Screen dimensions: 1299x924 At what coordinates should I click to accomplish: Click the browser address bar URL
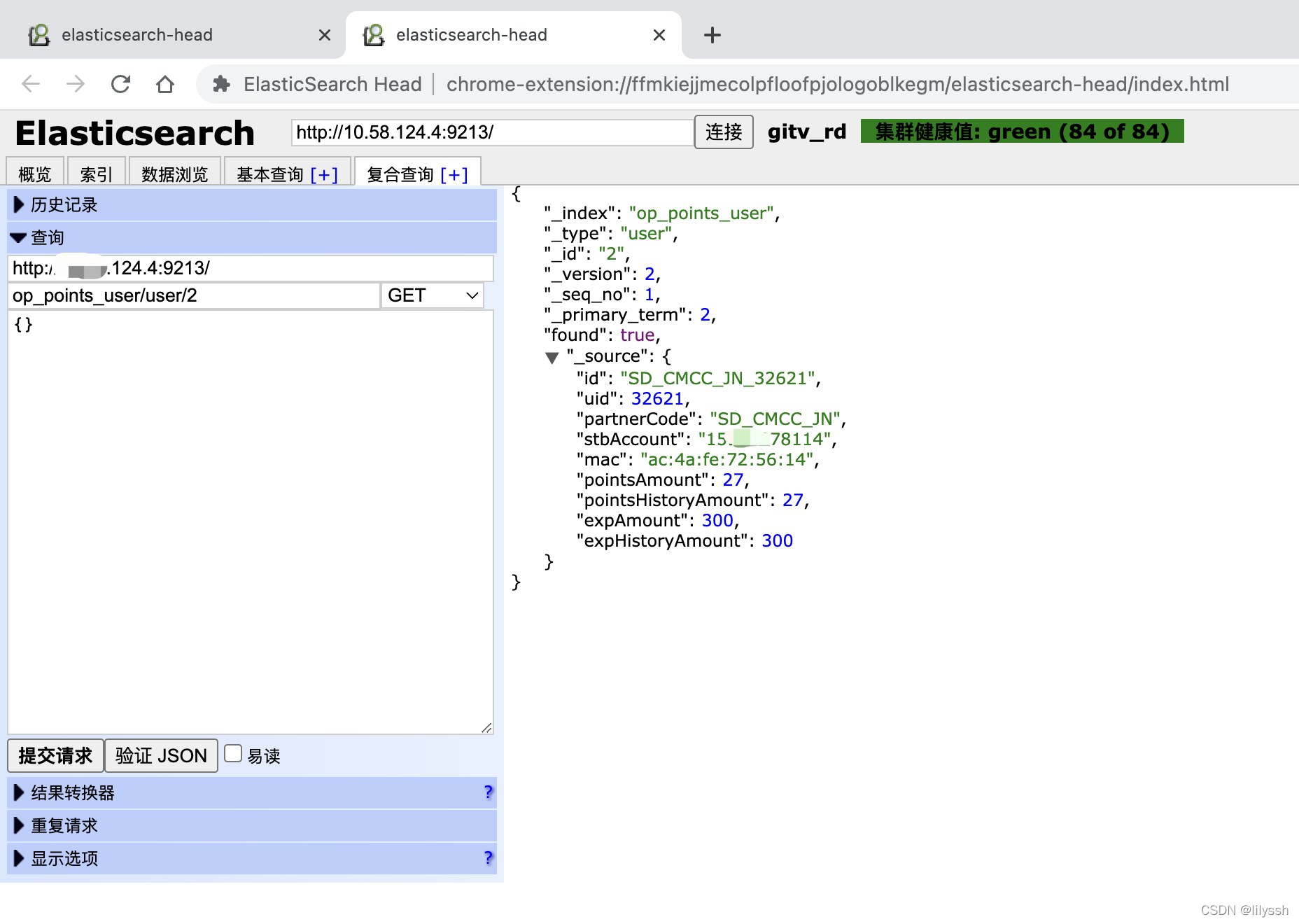pos(838,84)
